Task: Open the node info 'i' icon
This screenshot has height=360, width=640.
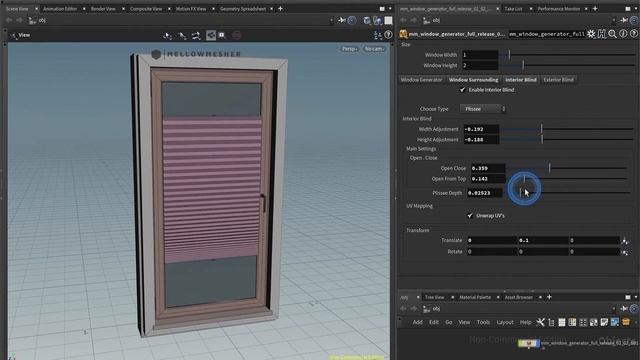Action: (x=623, y=34)
